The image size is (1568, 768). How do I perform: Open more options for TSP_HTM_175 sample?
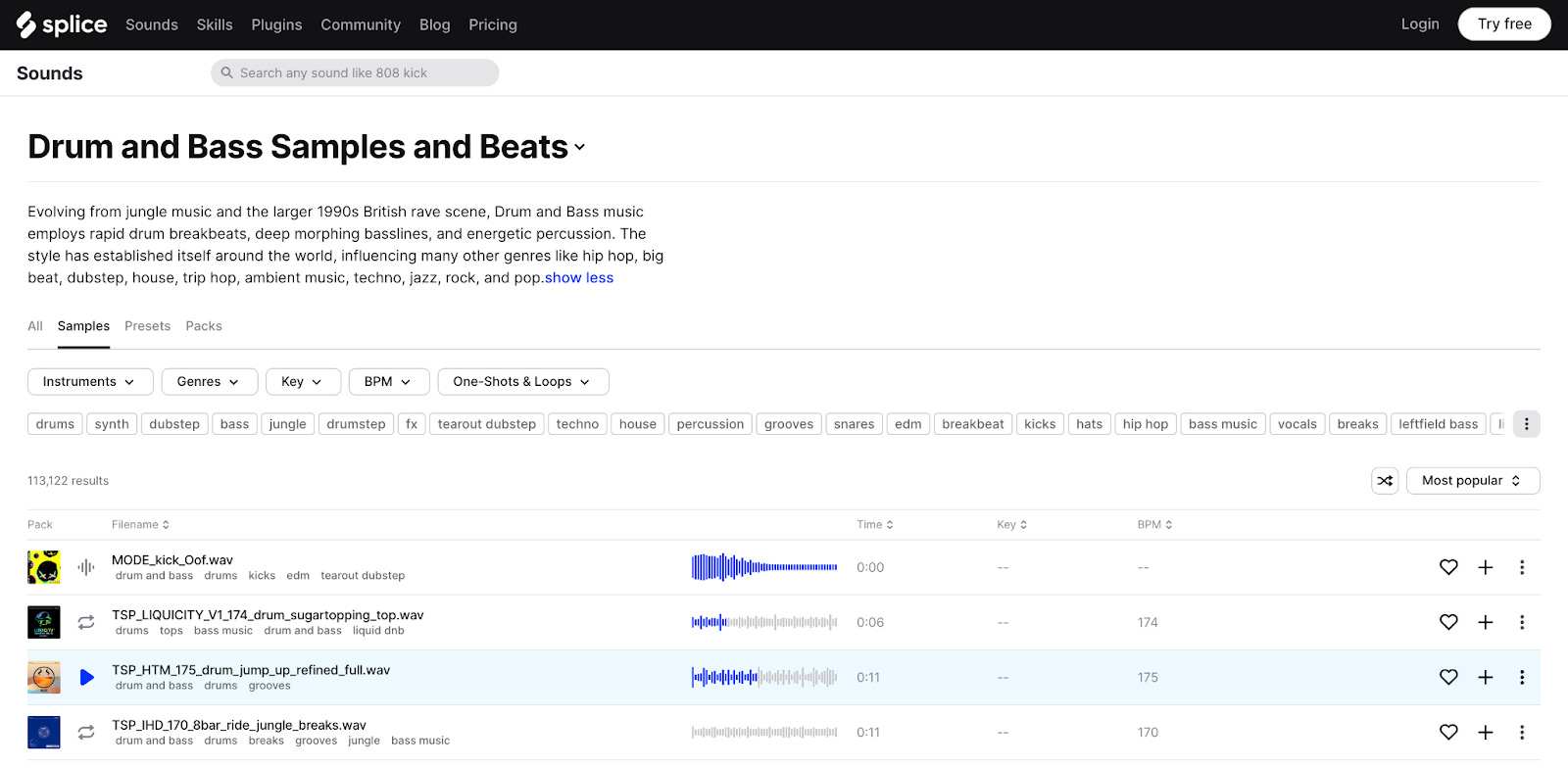(1522, 677)
